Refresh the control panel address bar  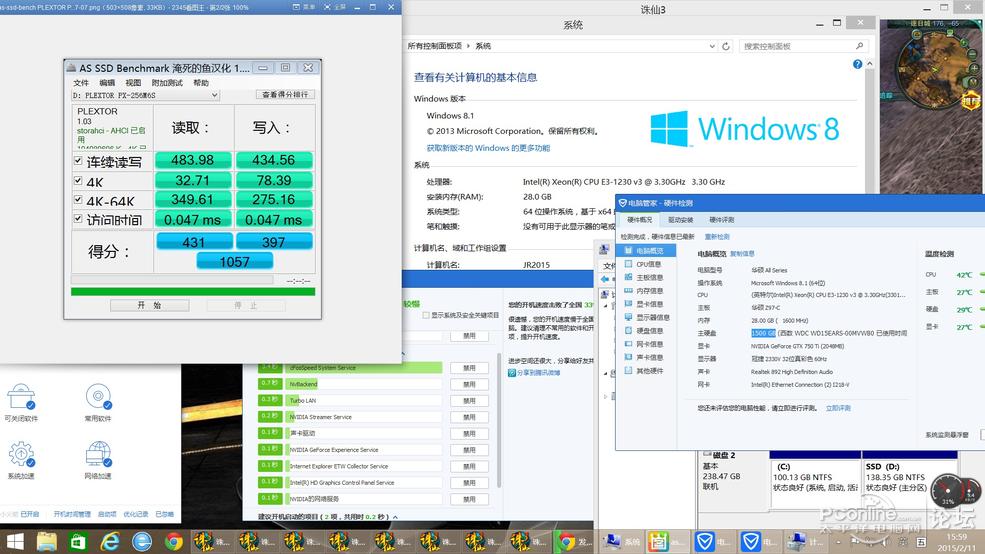[726, 46]
